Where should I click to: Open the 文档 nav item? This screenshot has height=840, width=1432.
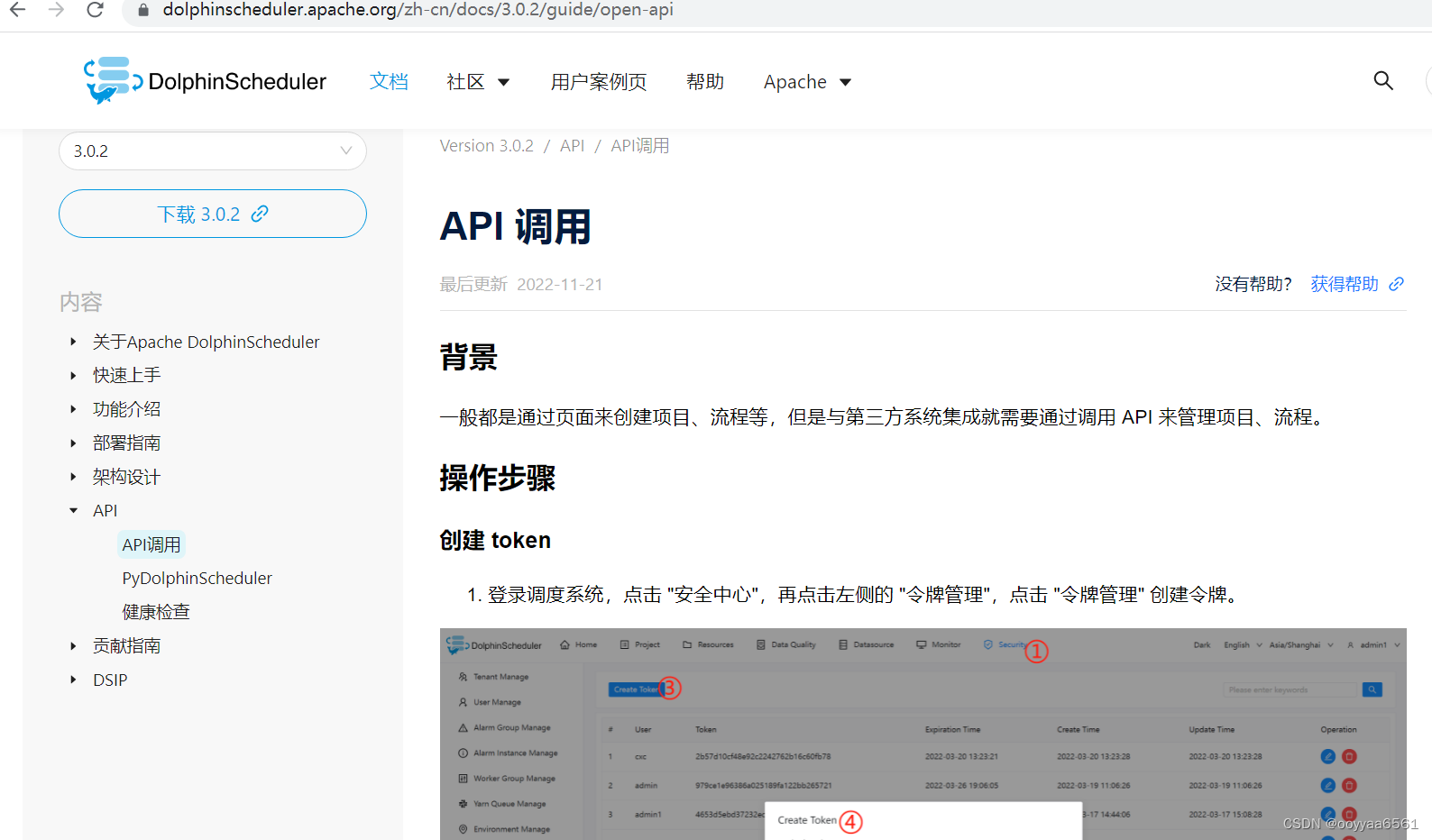[x=389, y=81]
